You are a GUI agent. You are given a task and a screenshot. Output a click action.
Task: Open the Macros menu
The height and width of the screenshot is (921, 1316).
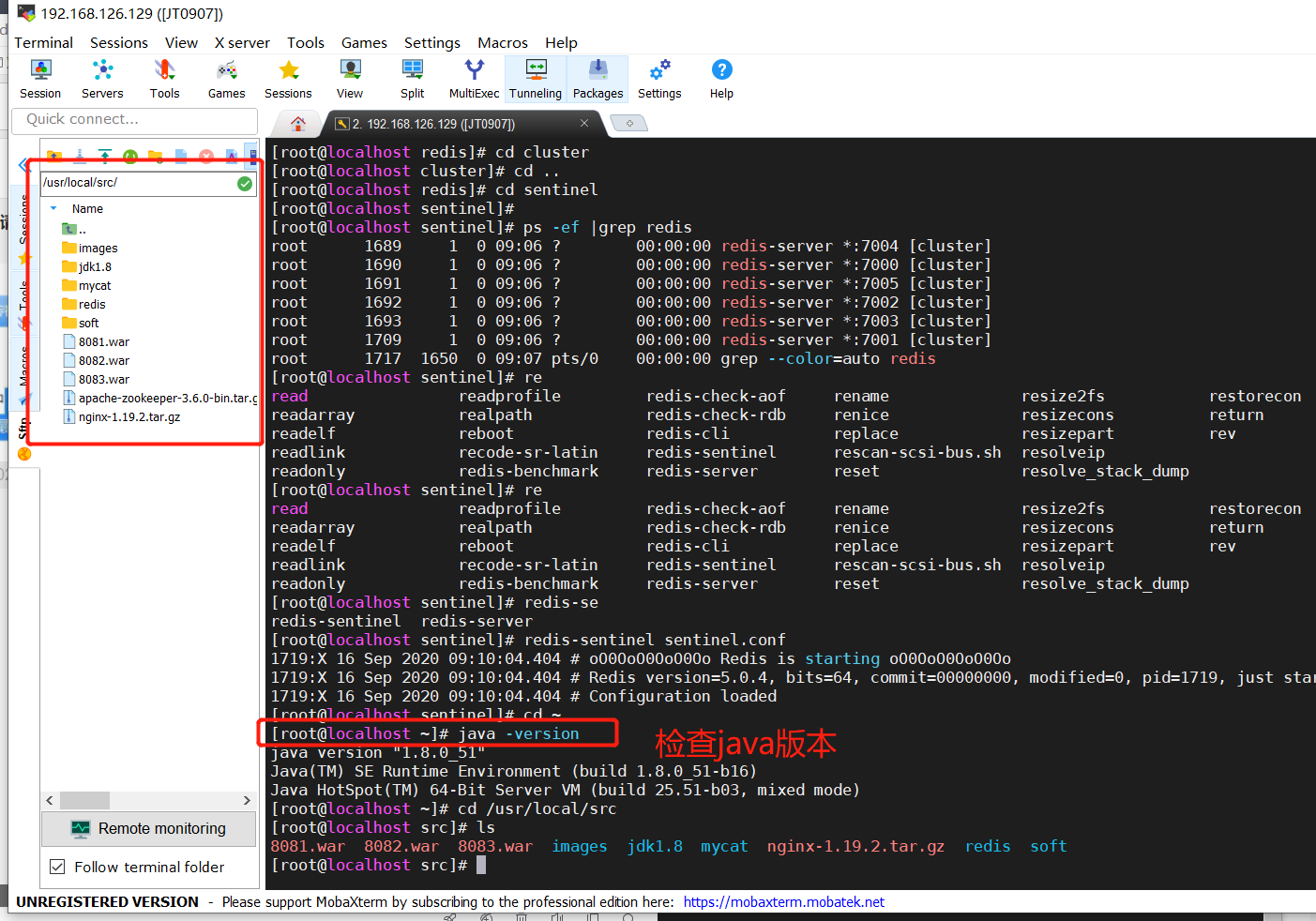[503, 42]
